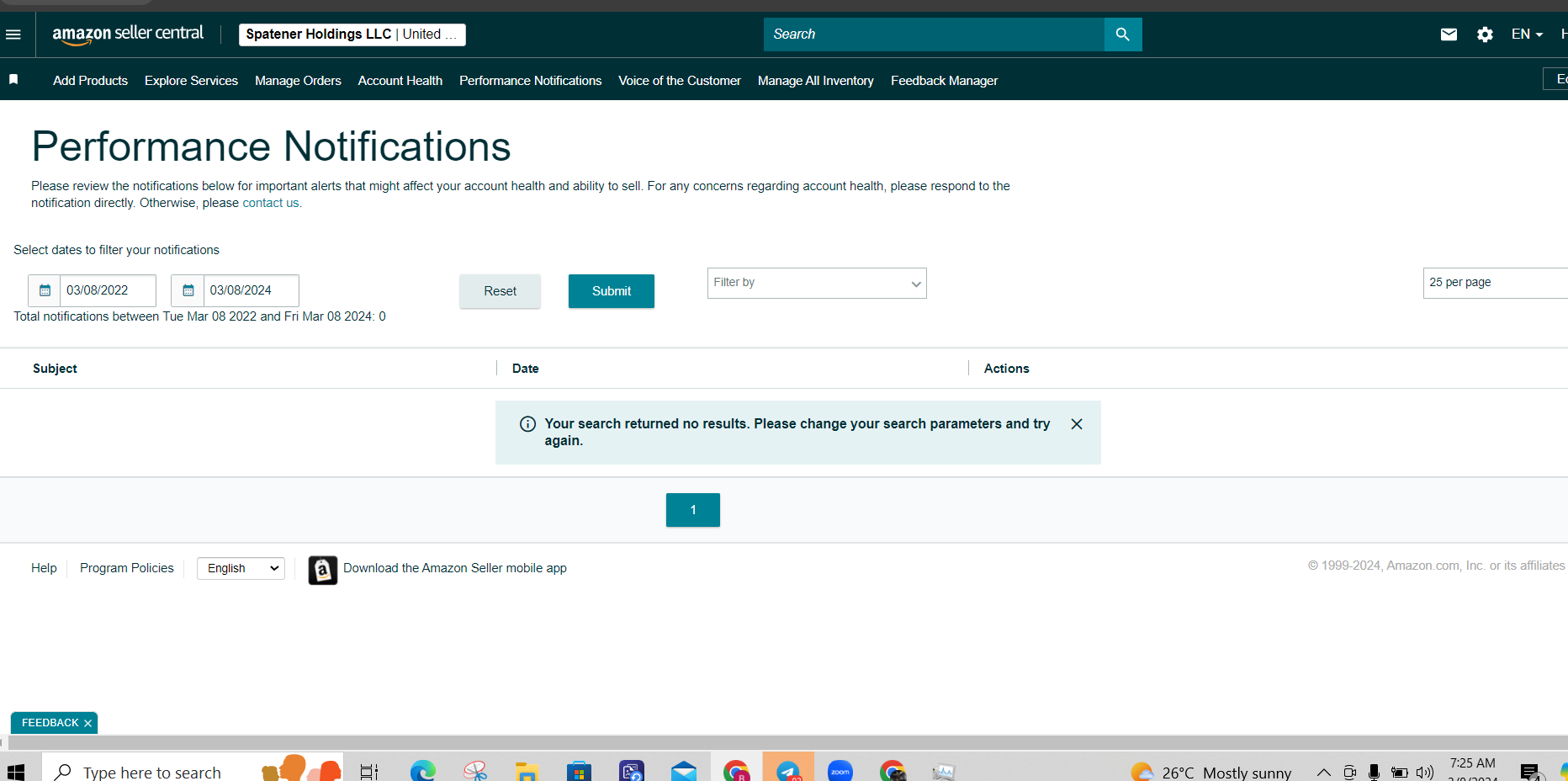This screenshot has height=781, width=1568.
Task: Click the battery tray icon
Action: click(1400, 773)
